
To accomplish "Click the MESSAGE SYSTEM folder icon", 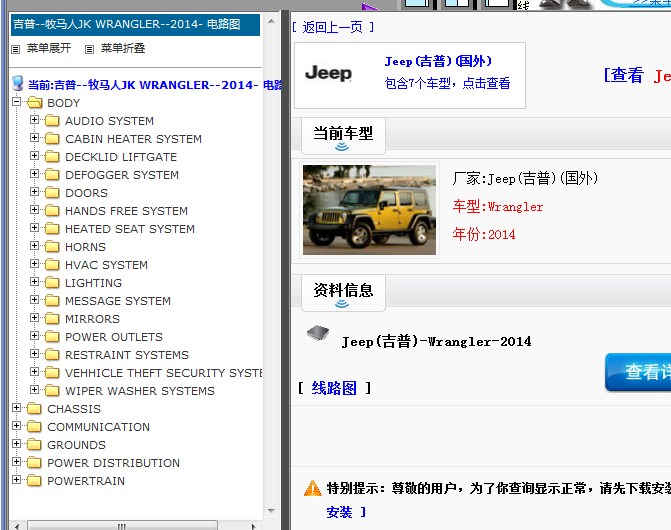I will tap(52, 300).
